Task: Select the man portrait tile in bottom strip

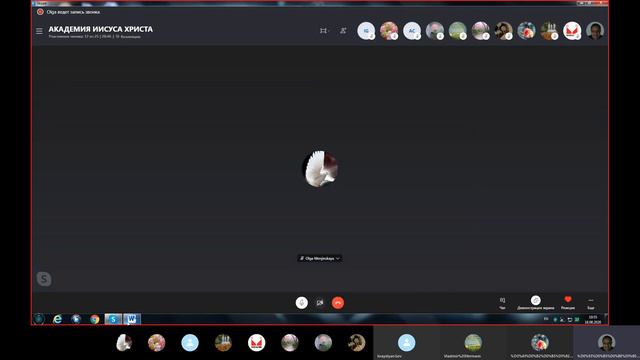Action: [x=607, y=342]
